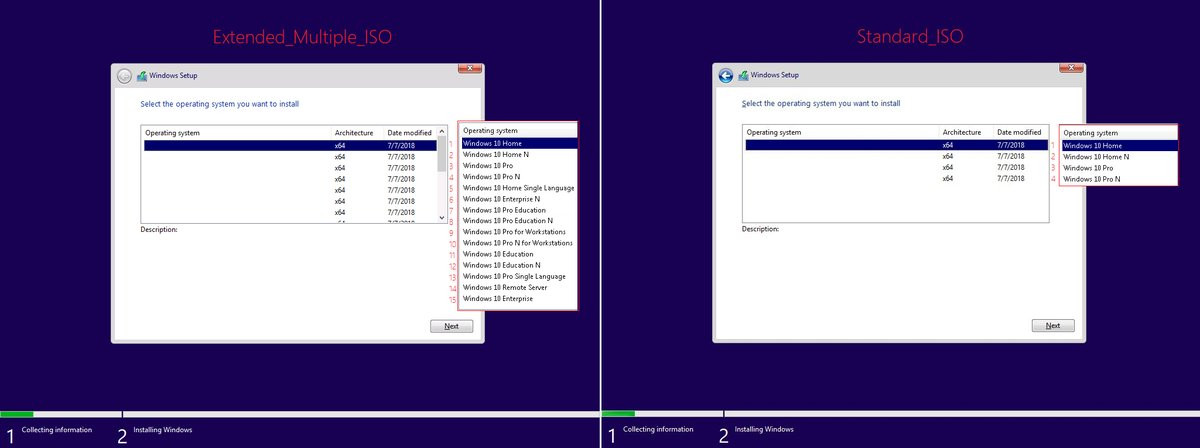Select Windows 10 Home in Standard_ISO overlay list

point(1119,145)
